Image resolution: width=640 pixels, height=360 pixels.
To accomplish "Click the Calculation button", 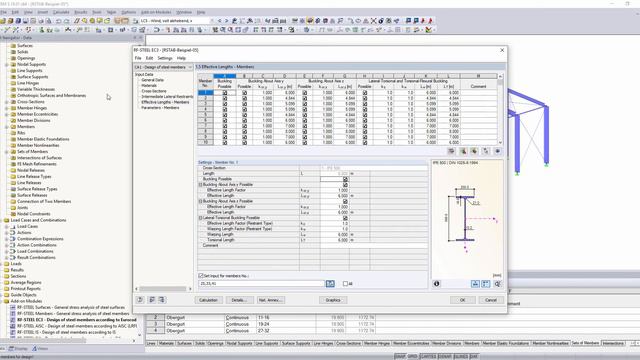I will 209,300.
